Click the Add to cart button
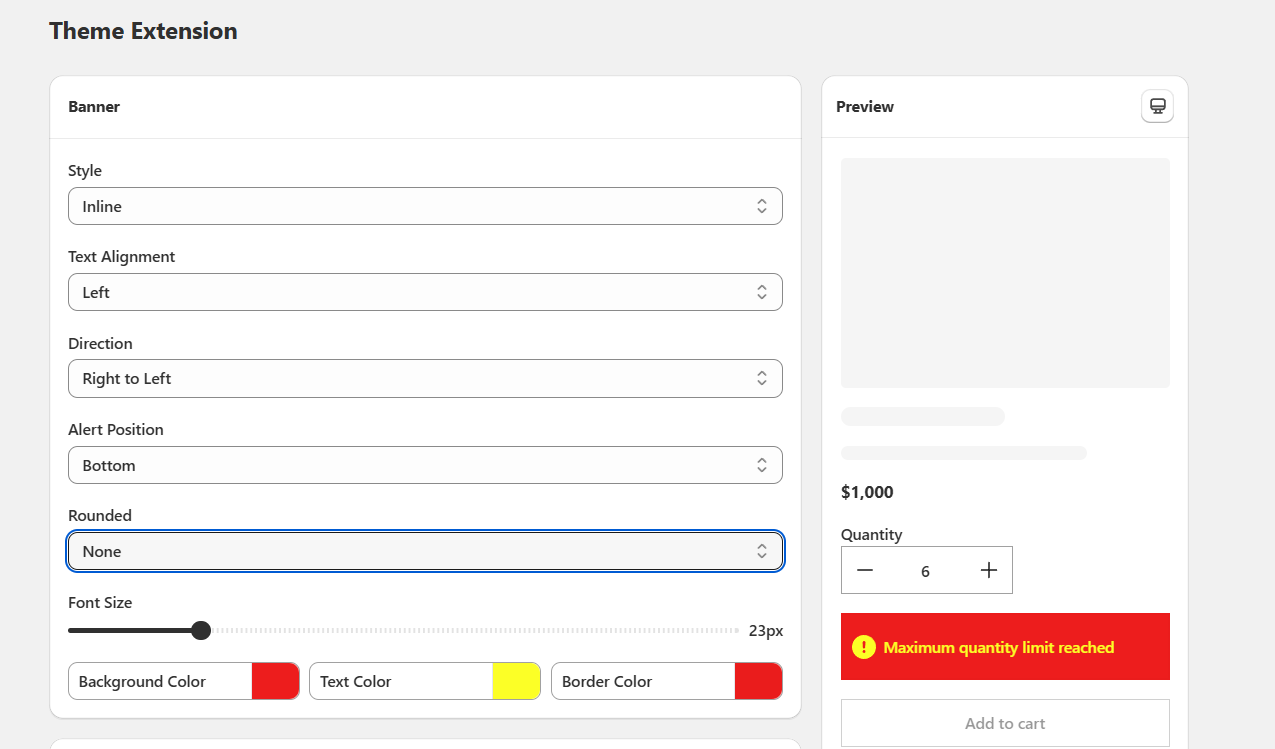Image resolution: width=1275 pixels, height=749 pixels. coord(1004,722)
